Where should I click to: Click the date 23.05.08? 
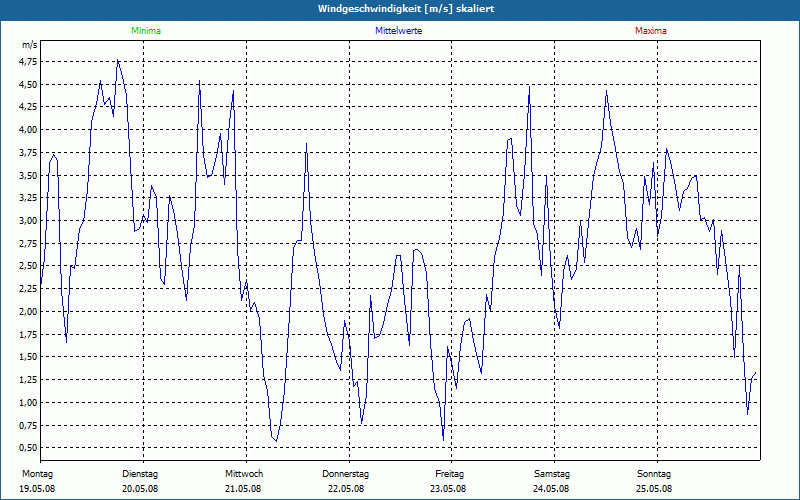pyautogui.click(x=448, y=489)
